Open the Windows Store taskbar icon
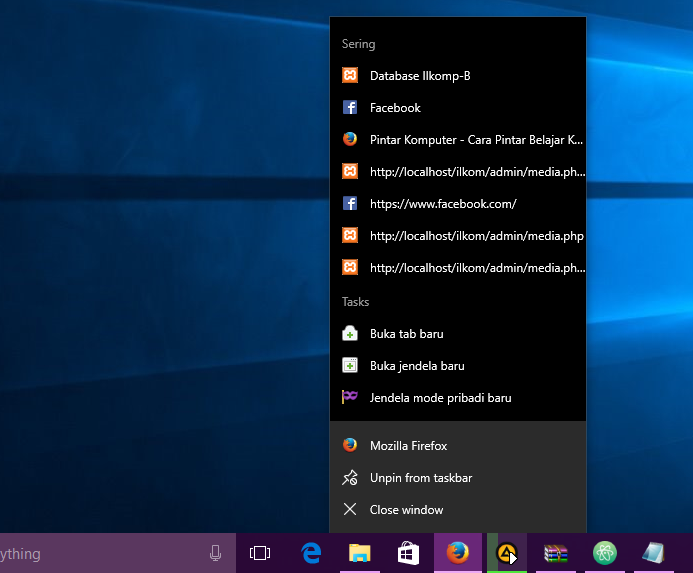 click(x=408, y=553)
